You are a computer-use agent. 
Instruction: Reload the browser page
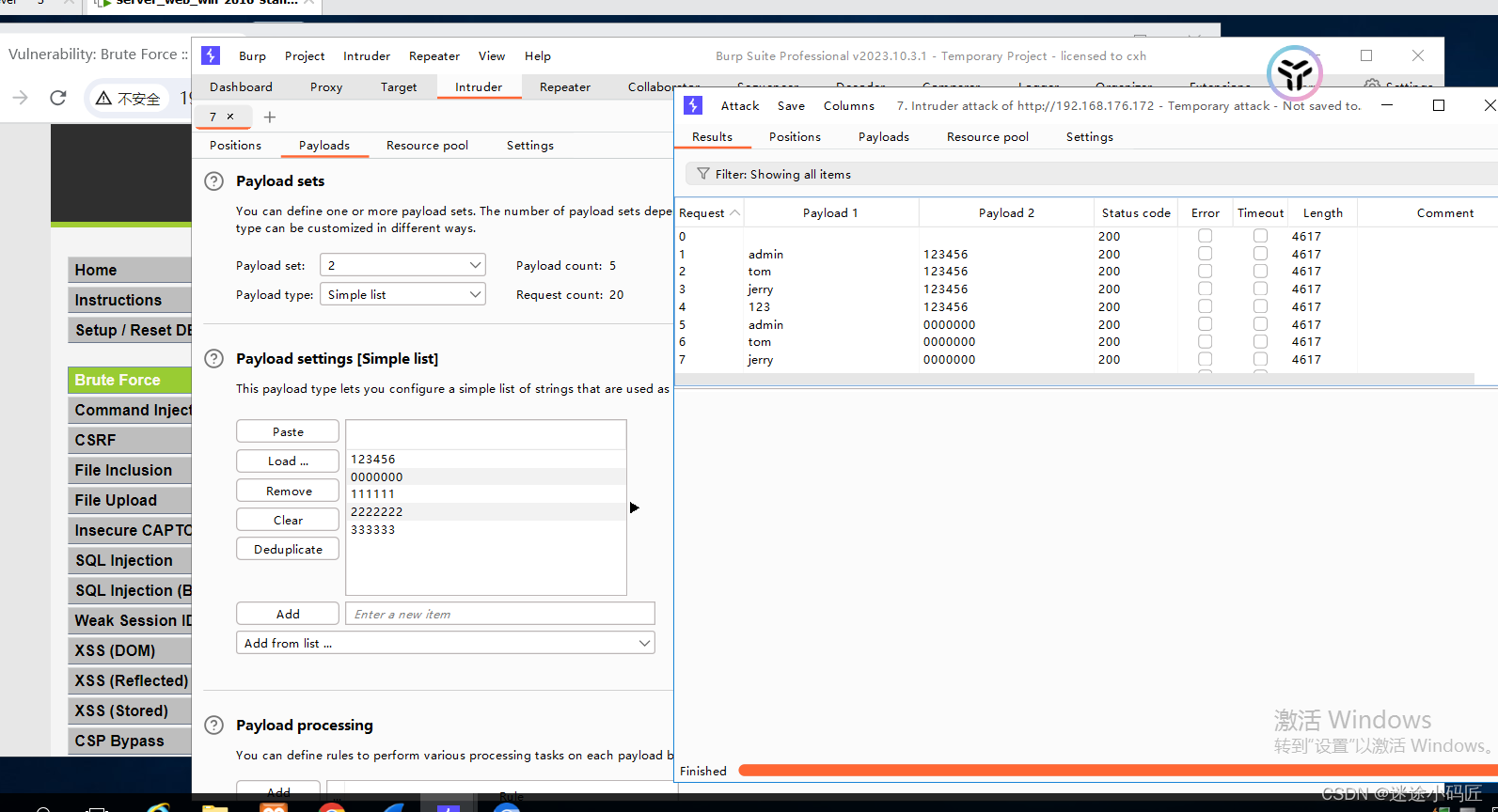[58, 98]
